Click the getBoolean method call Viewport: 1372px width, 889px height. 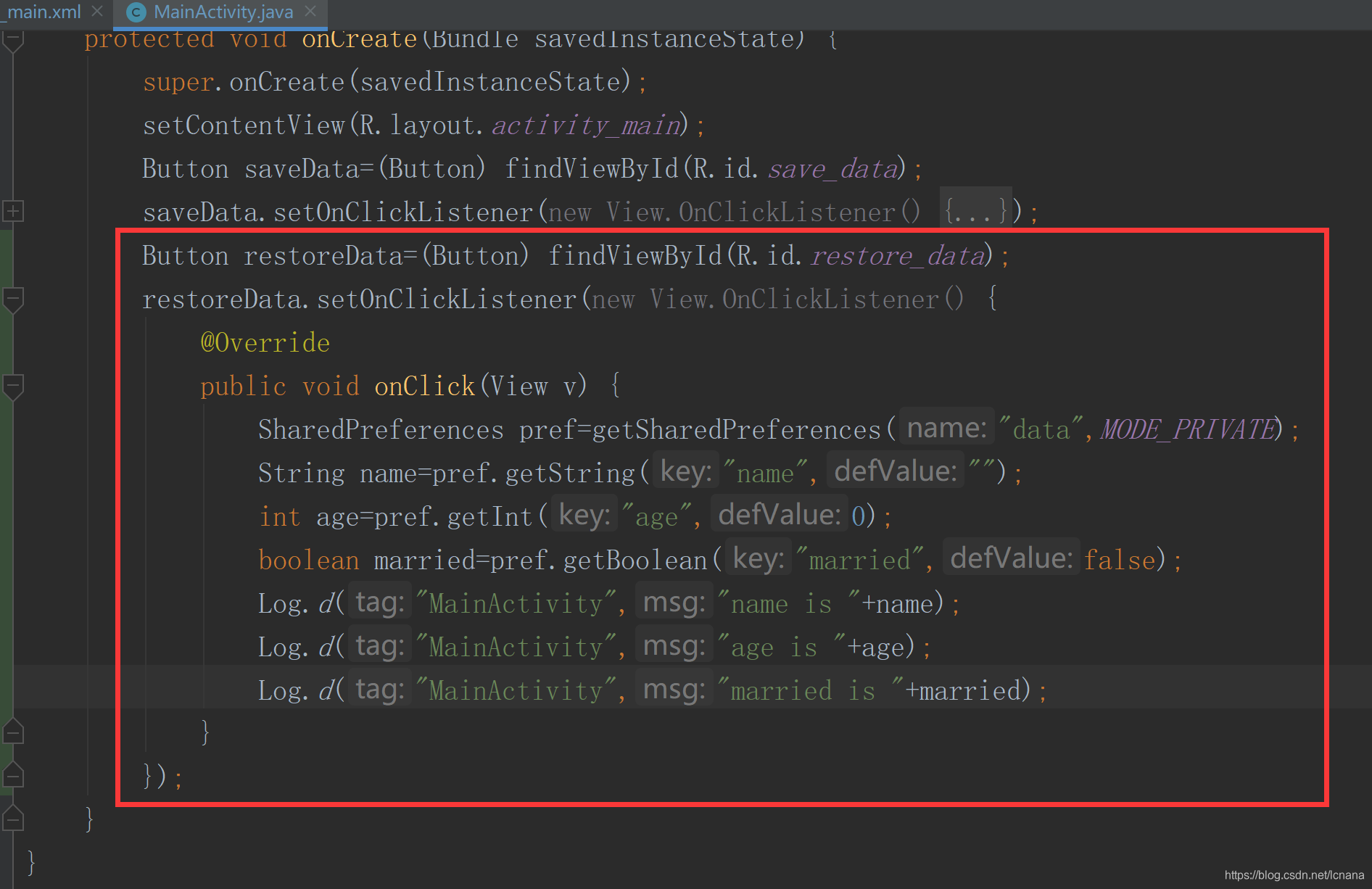pyautogui.click(x=635, y=560)
